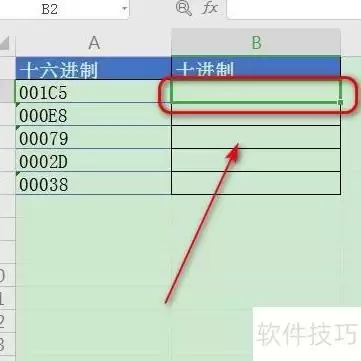The image size is (361, 361).
Task: Select empty cell next to 00038
Action: pyautogui.click(x=256, y=183)
